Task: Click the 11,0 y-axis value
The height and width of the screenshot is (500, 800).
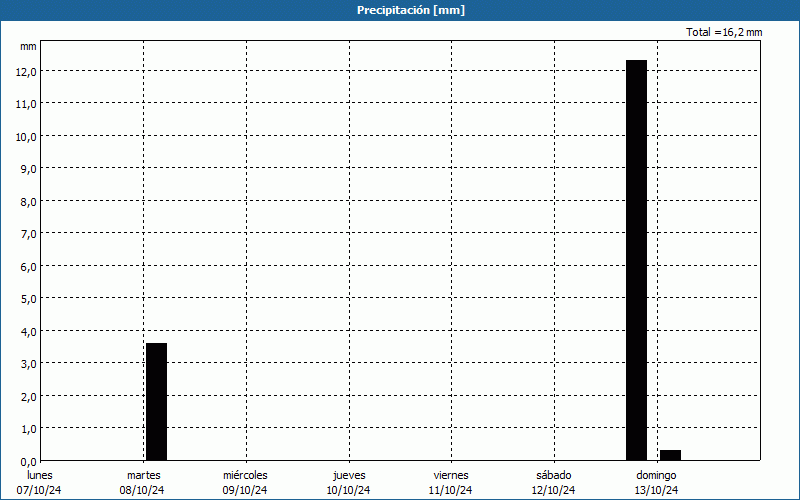Action: 27,104
